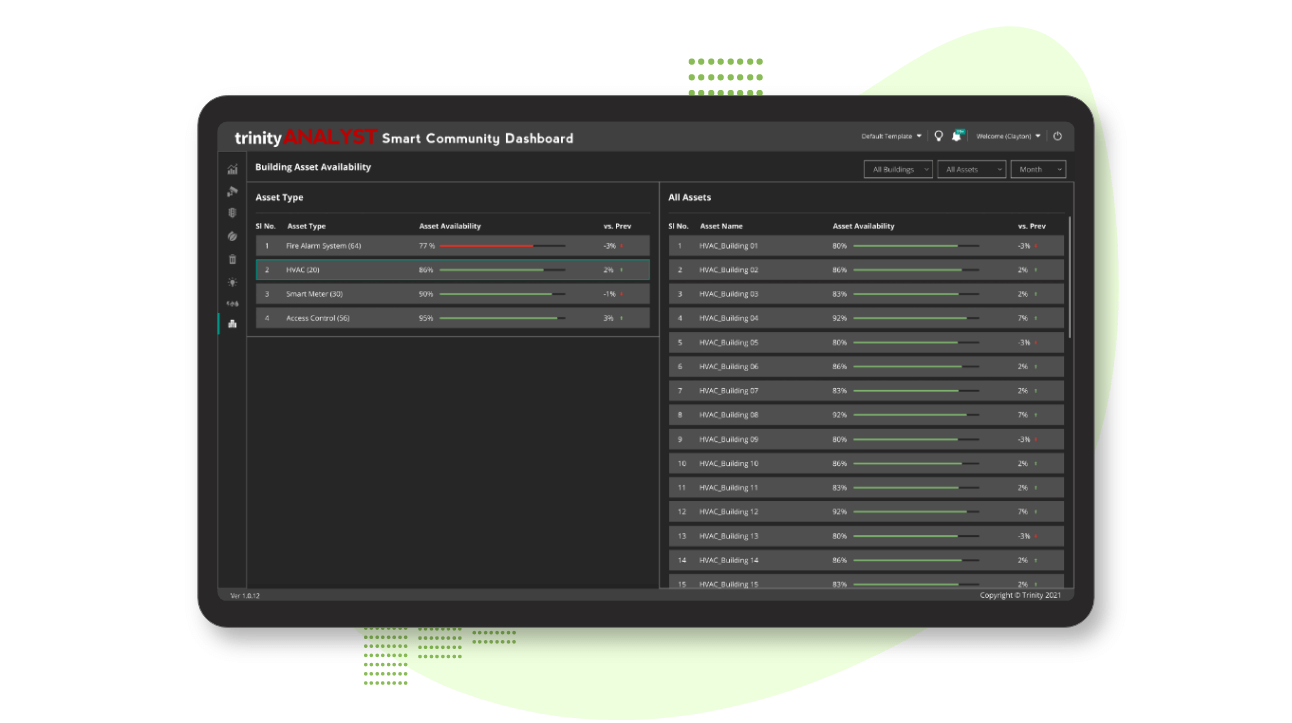
Task: Open the building assets sidebar icon
Action: click(232, 323)
